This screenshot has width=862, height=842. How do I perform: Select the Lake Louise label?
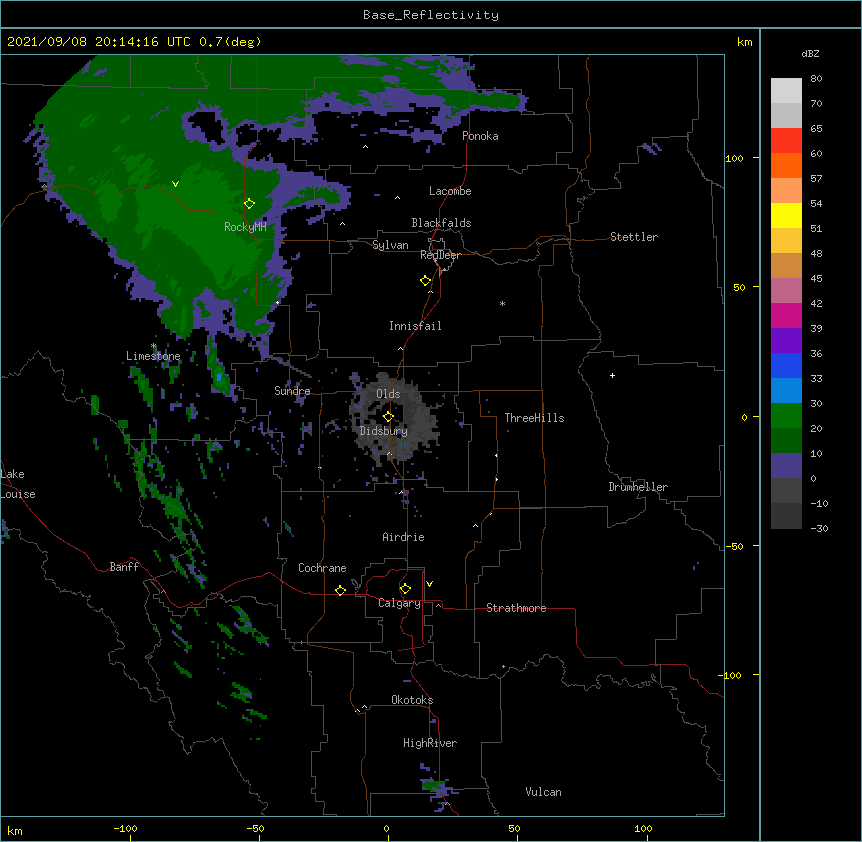pyautogui.click(x=18, y=484)
